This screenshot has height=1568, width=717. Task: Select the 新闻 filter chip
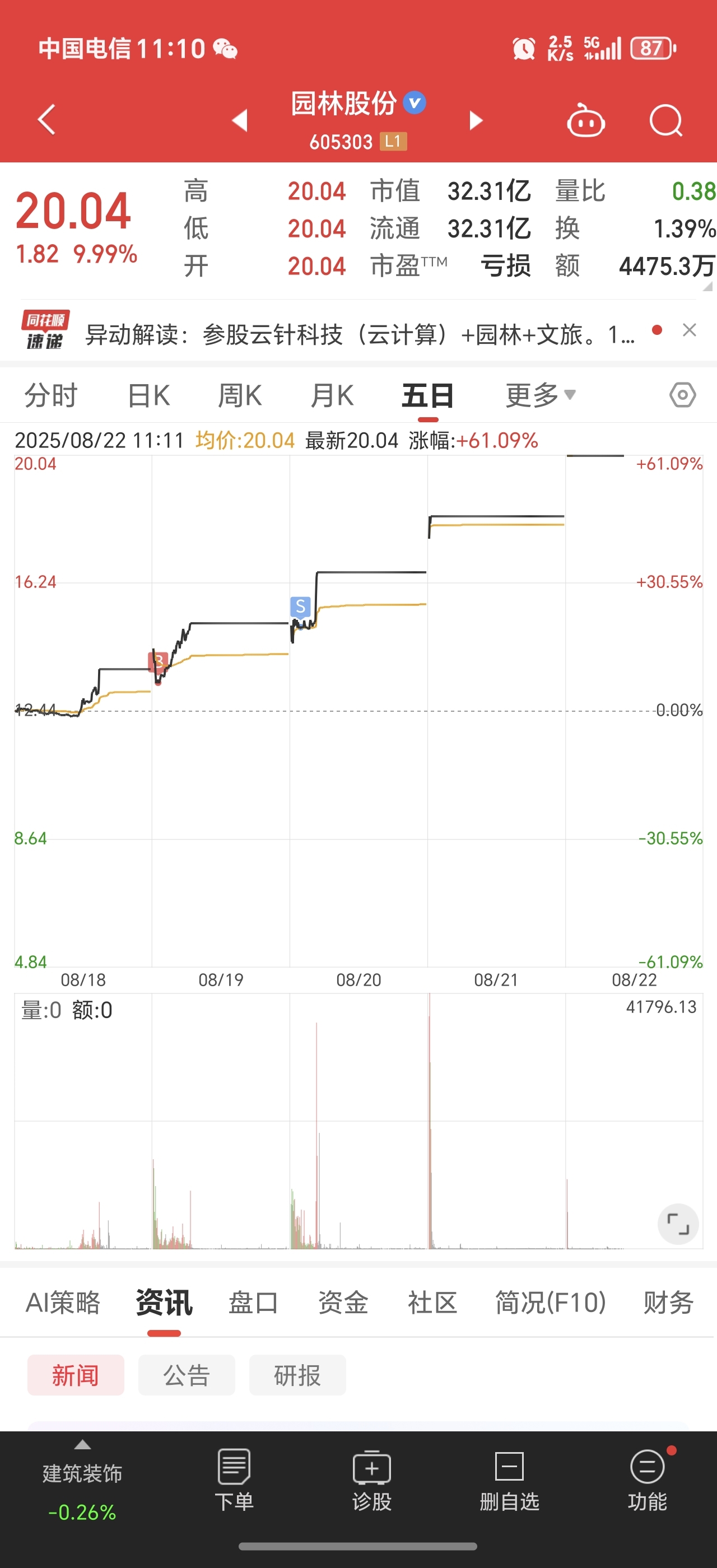point(76,1375)
